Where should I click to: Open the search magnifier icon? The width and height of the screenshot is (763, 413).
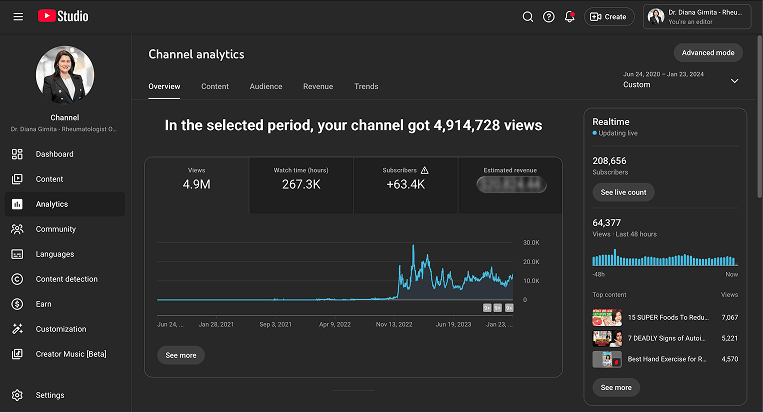(x=528, y=16)
